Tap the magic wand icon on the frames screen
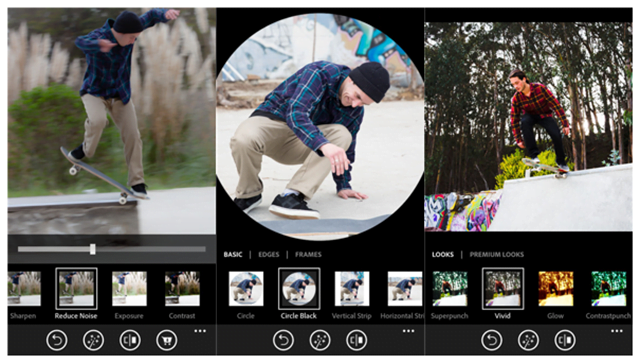Screen dimensions: 640x363 tap(320, 340)
